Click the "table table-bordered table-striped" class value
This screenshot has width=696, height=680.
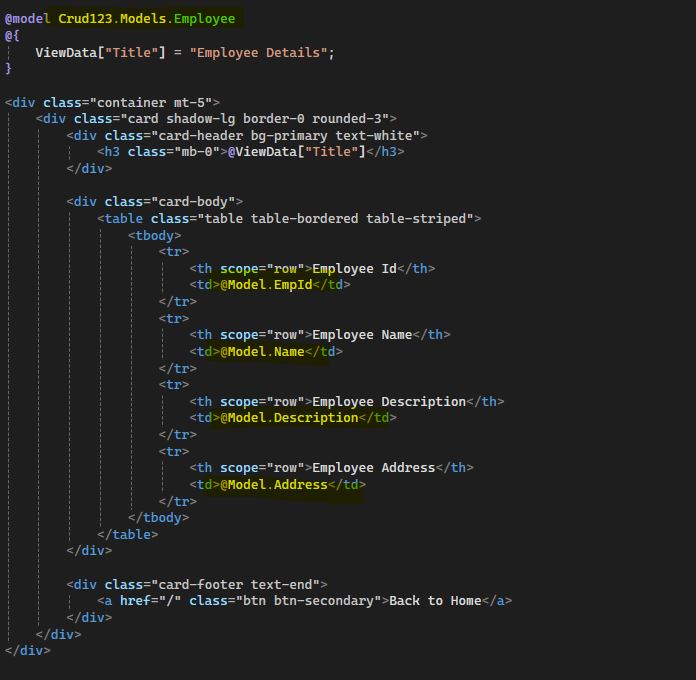[338, 218]
